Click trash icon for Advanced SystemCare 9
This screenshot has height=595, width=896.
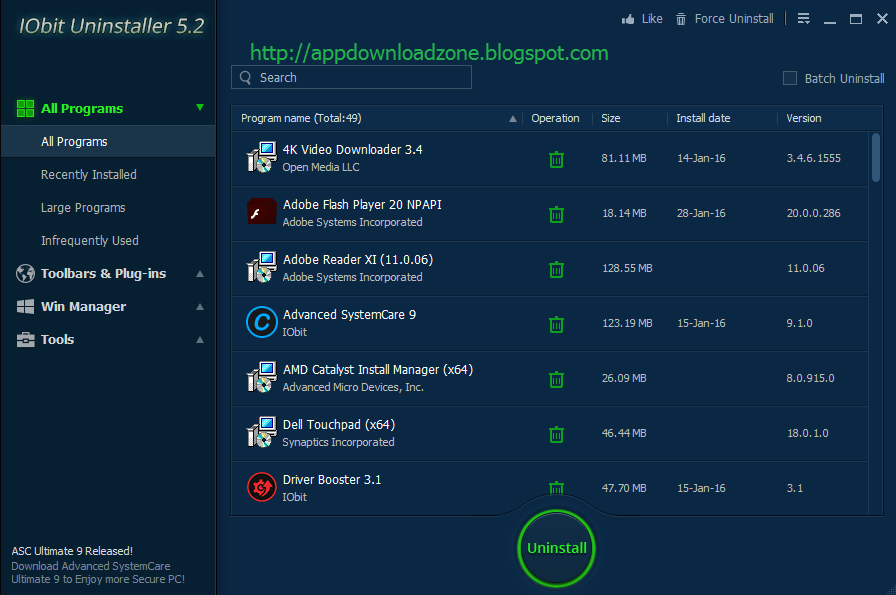pos(556,325)
